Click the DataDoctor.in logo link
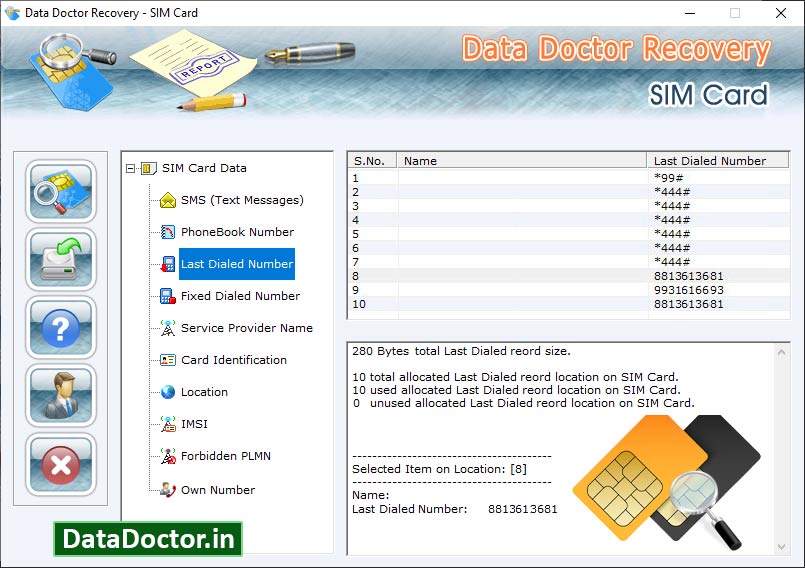Image resolution: width=805 pixels, height=568 pixels. tap(148, 539)
